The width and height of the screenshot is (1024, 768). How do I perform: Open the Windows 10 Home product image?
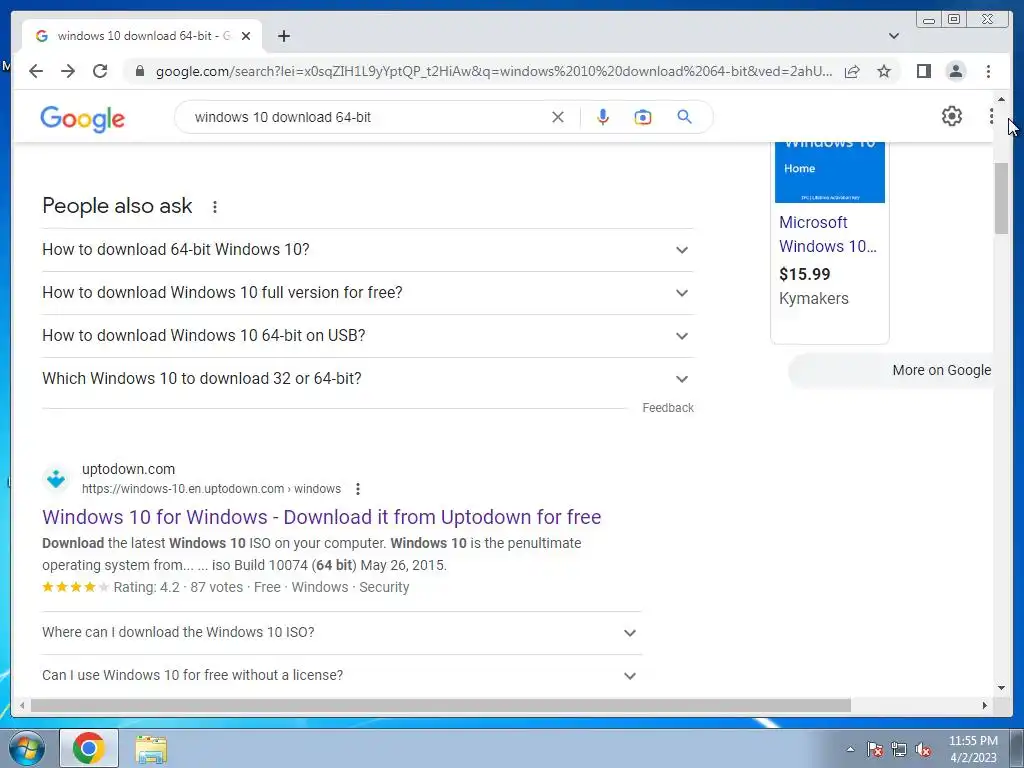click(829, 172)
